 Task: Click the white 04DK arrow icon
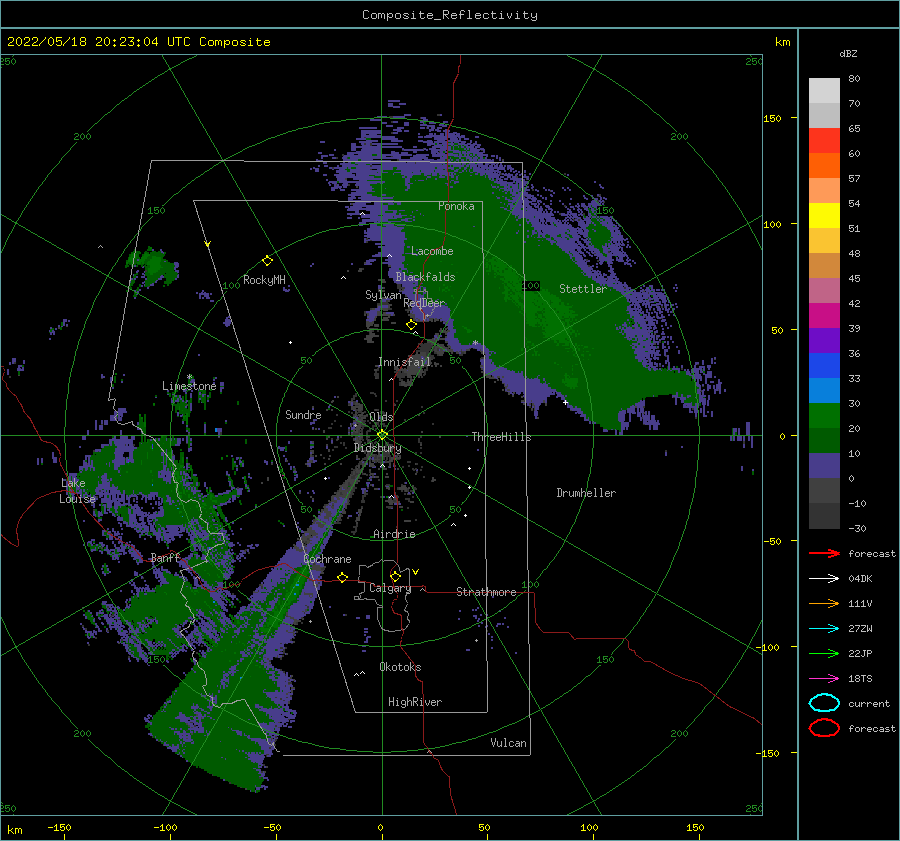(x=824, y=579)
